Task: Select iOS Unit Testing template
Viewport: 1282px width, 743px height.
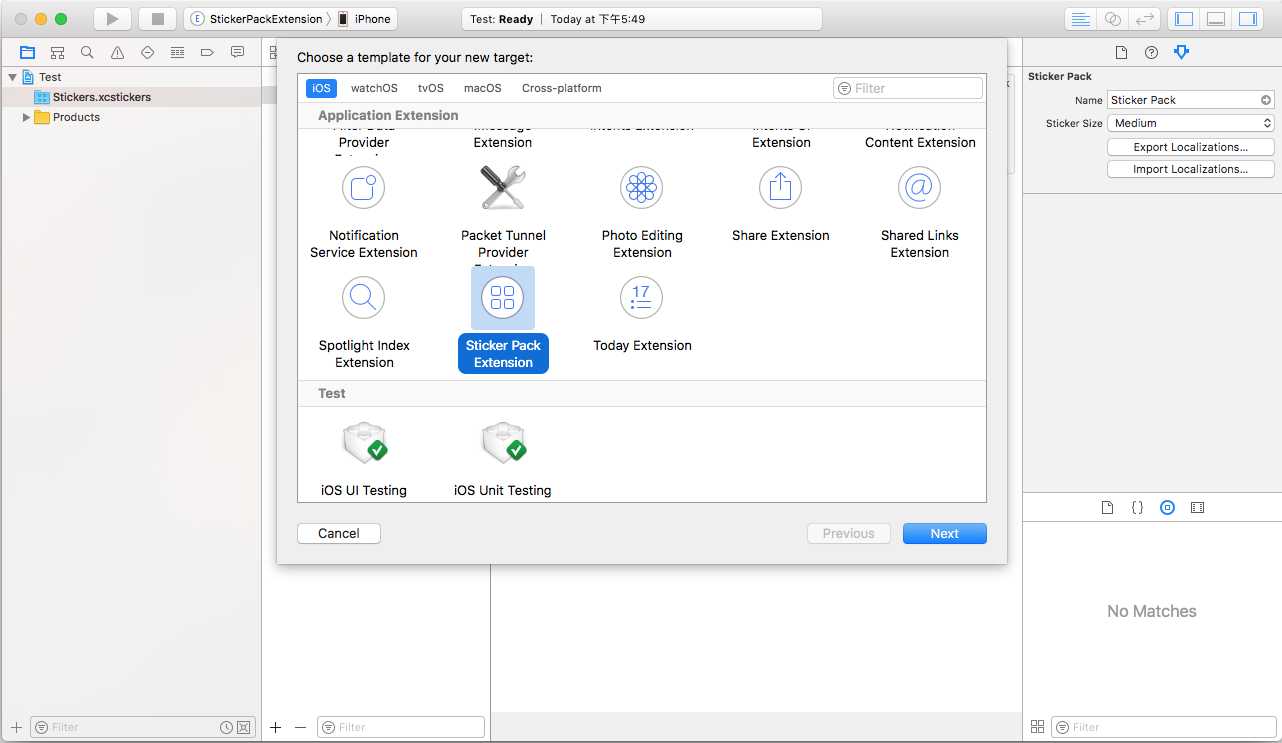Action: [503, 458]
